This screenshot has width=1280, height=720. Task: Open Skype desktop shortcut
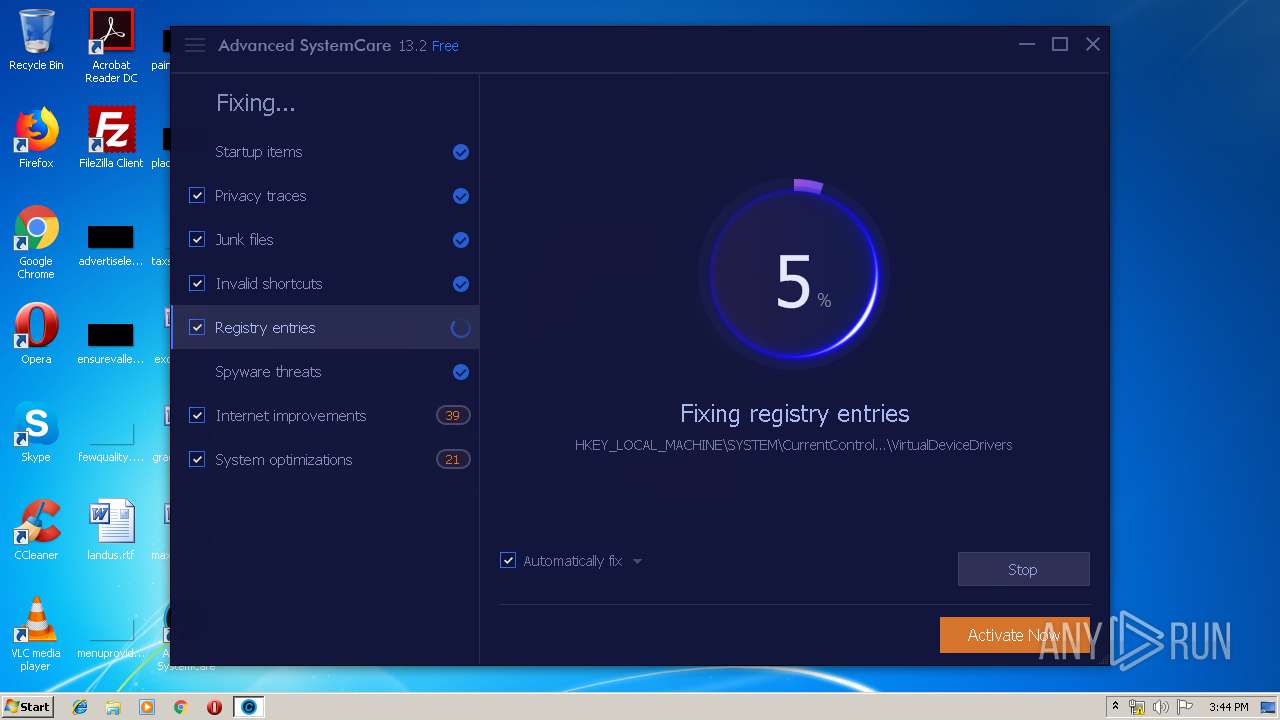[x=36, y=432]
